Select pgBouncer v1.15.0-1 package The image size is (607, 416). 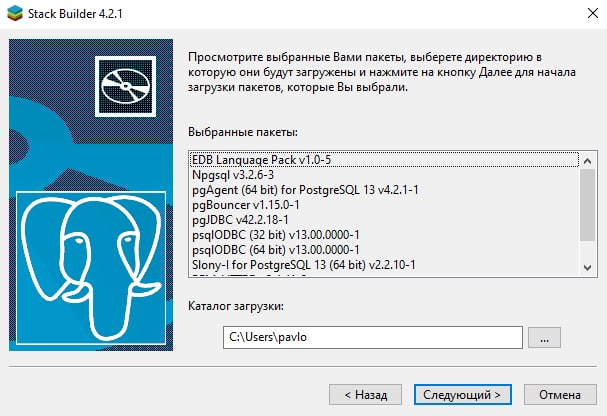coord(384,205)
